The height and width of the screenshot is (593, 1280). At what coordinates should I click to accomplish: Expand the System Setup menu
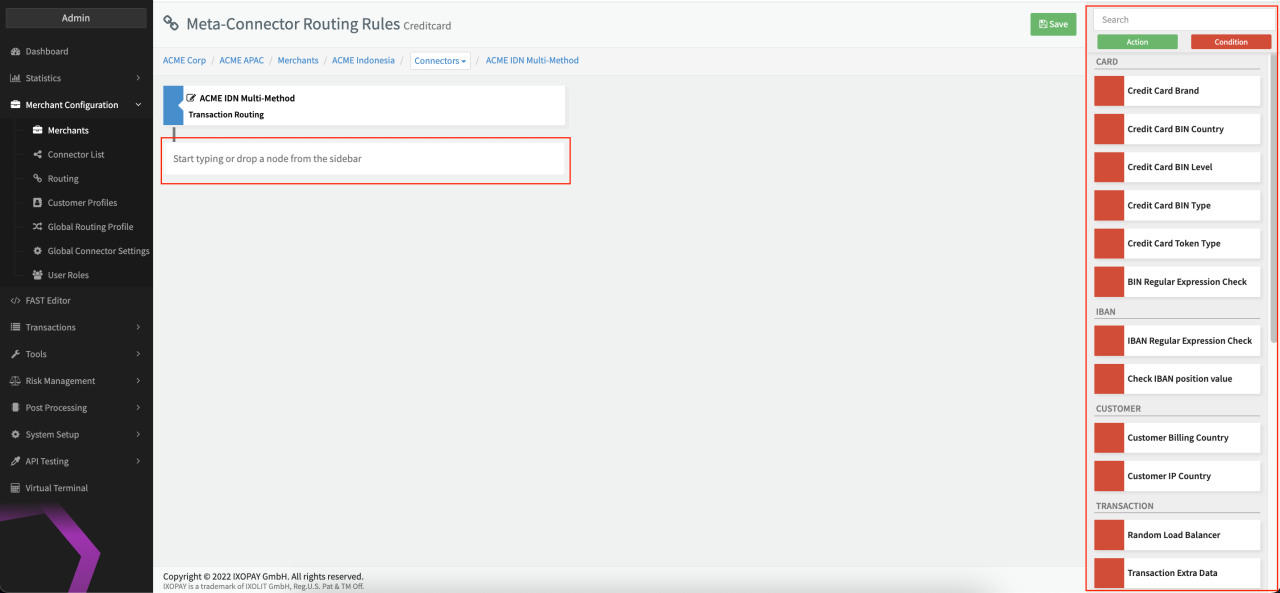point(76,434)
